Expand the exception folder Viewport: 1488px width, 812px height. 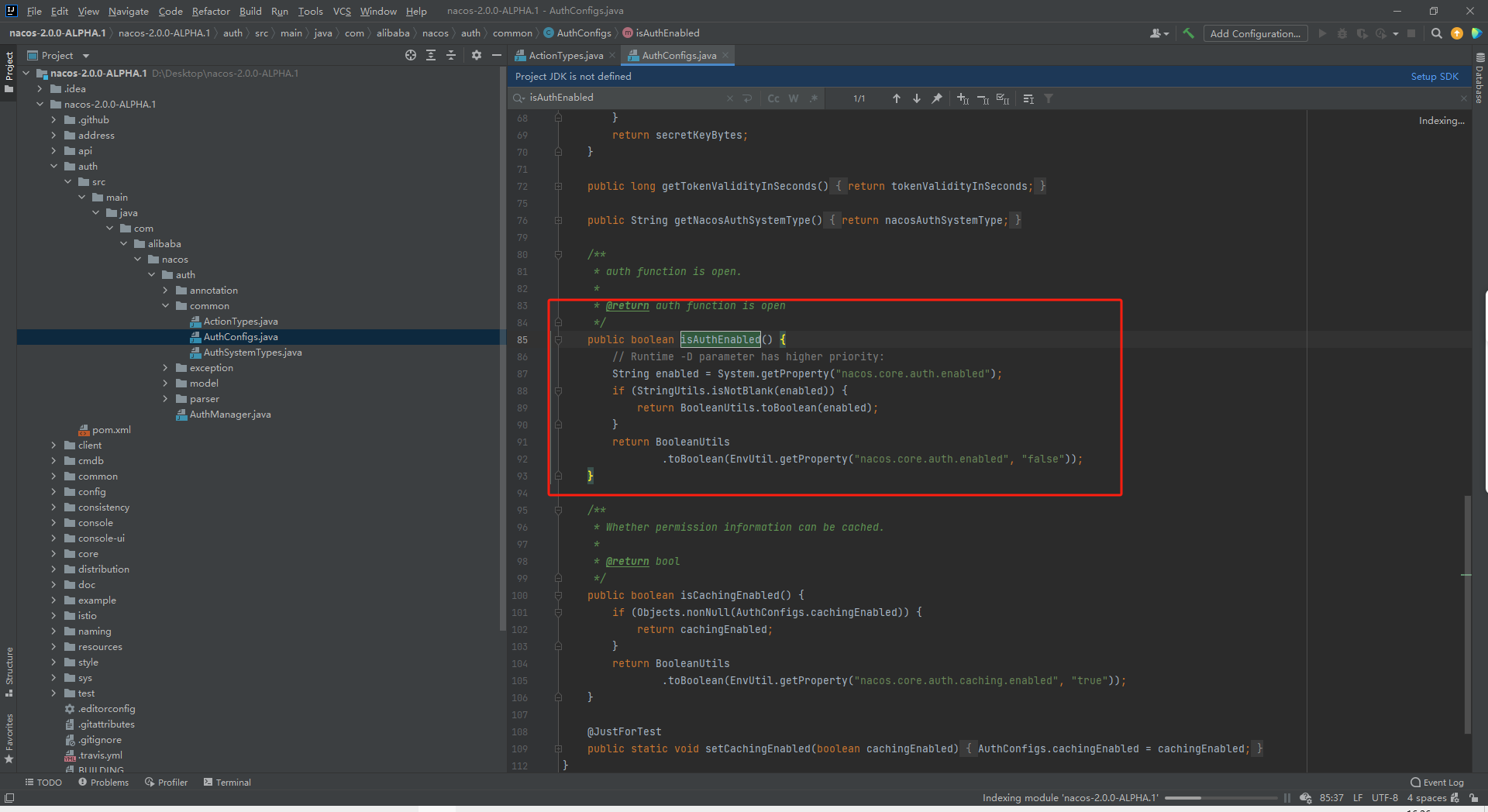(165, 368)
